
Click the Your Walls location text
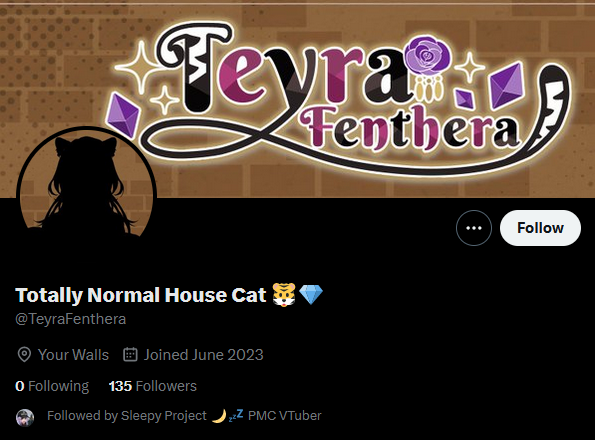pos(73,355)
